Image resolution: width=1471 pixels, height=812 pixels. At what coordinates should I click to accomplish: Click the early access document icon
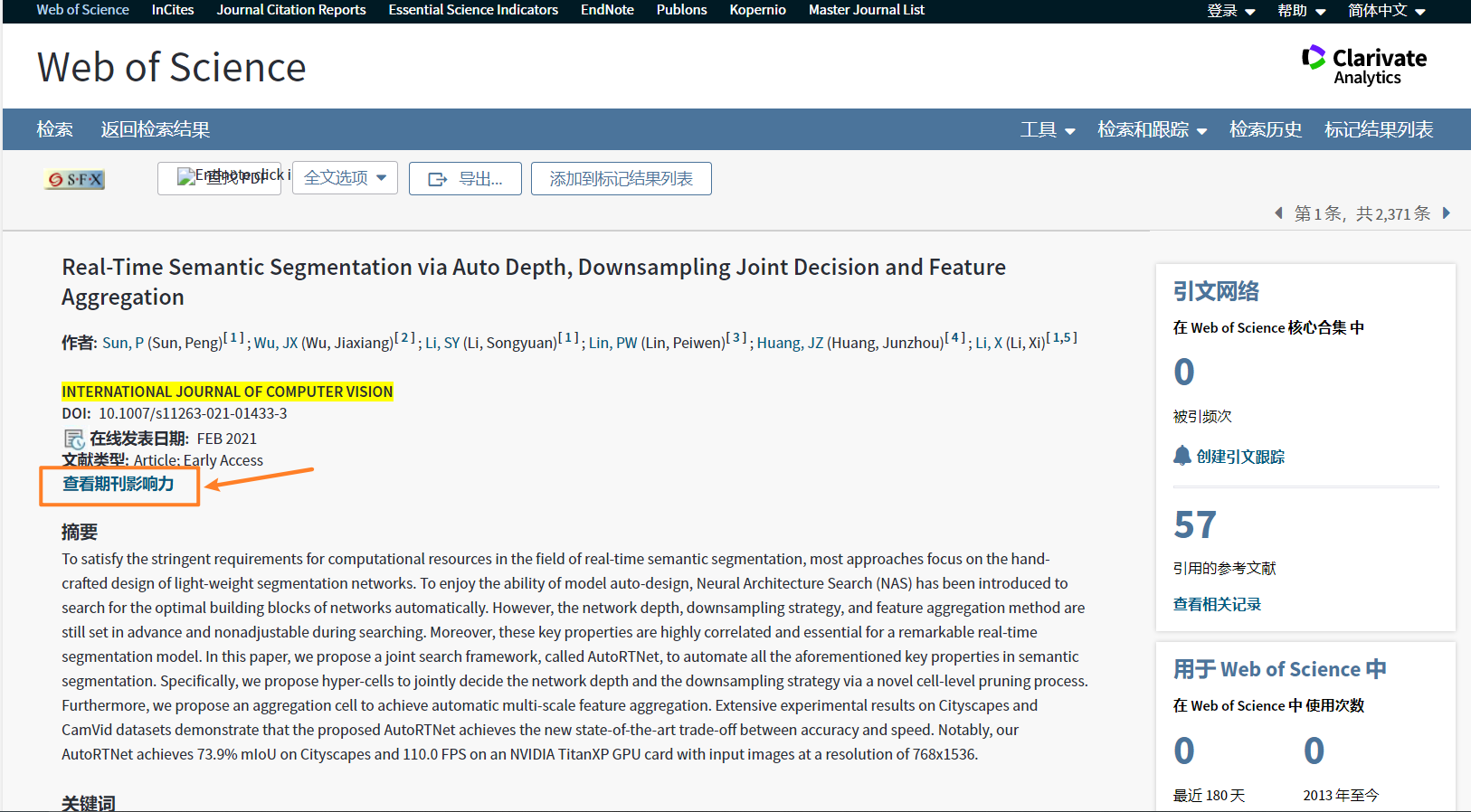pyautogui.click(x=74, y=439)
